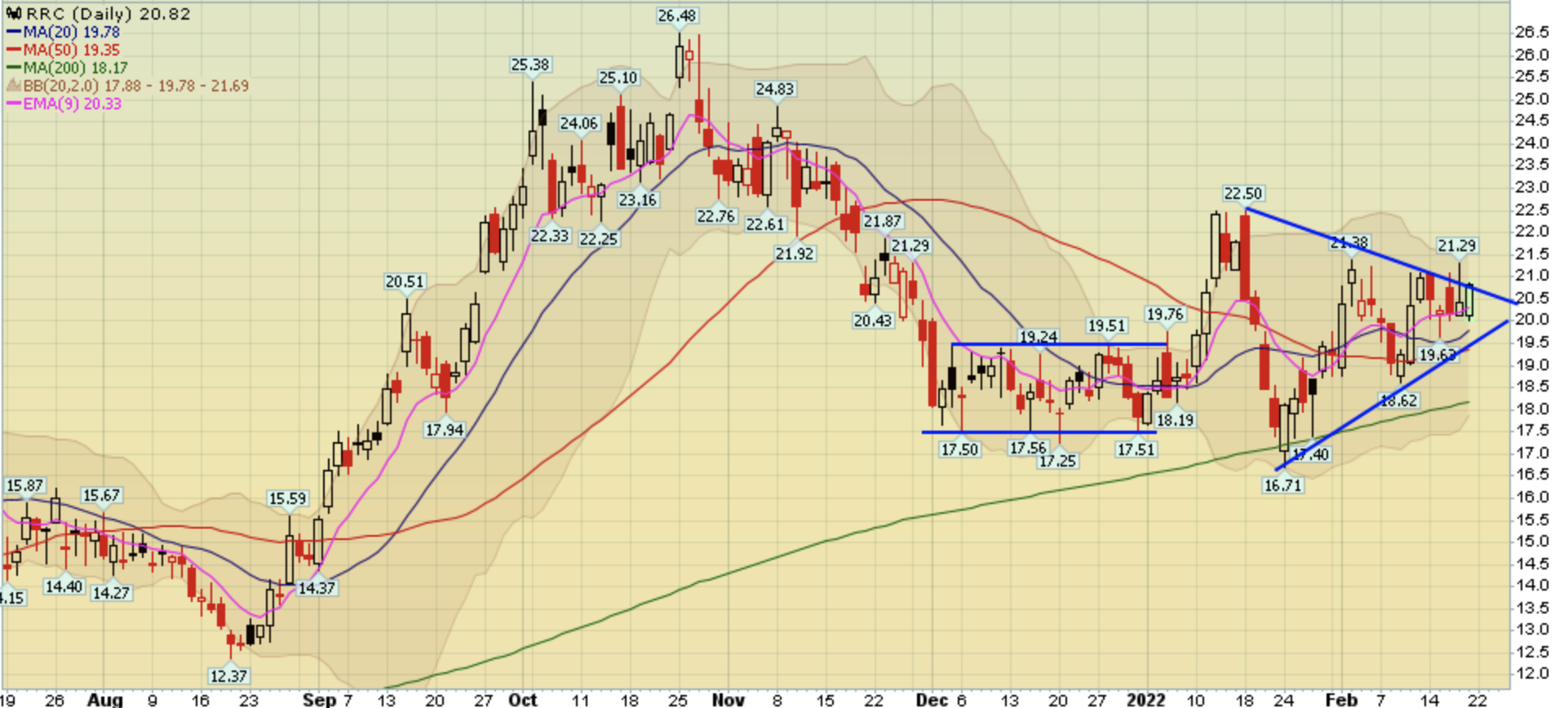1568x708 pixels.
Task: Select the 17.25 support low label
Action: [x=1057, y=462]
